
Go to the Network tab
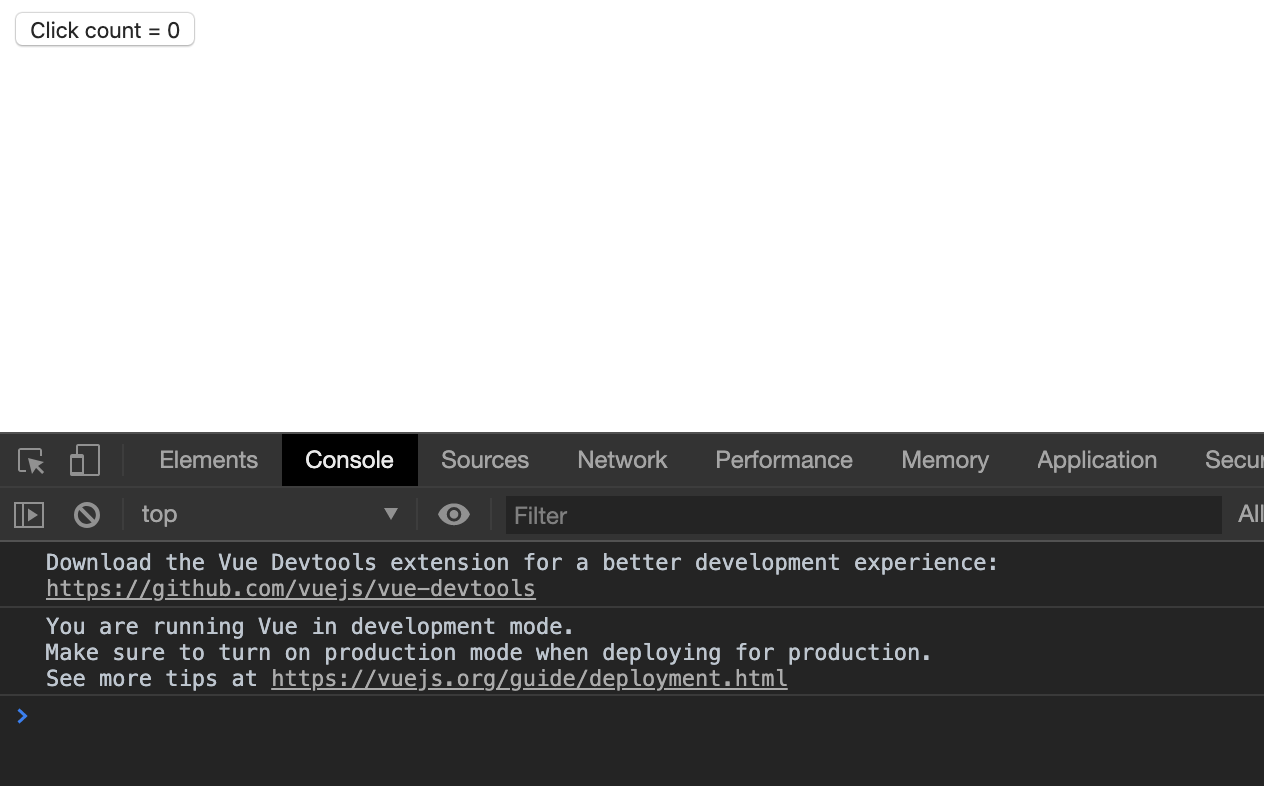tap(622, 460)
